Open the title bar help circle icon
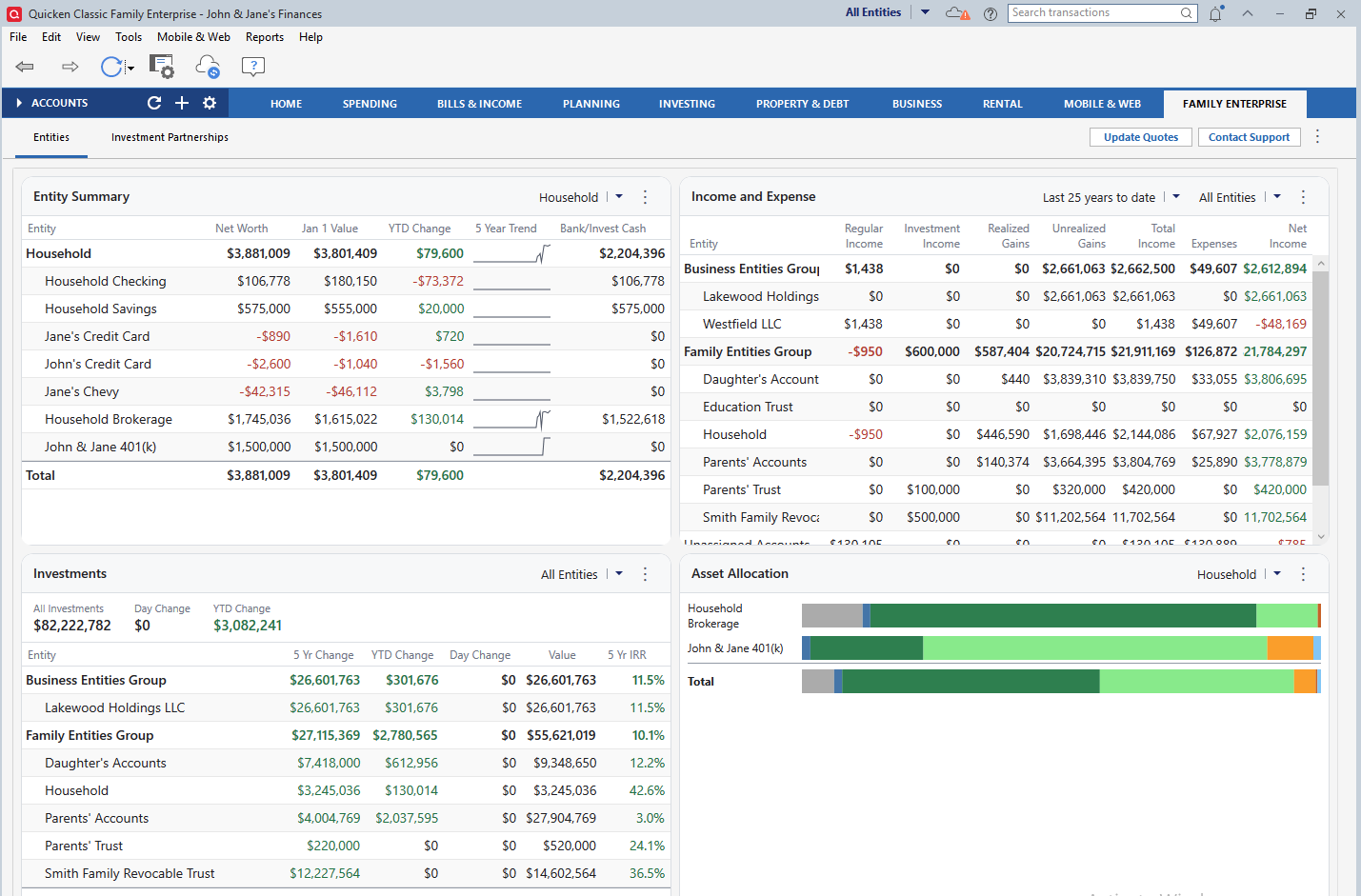The width and height of the screenshot is (1361, 896). click(x=991, y=13)
